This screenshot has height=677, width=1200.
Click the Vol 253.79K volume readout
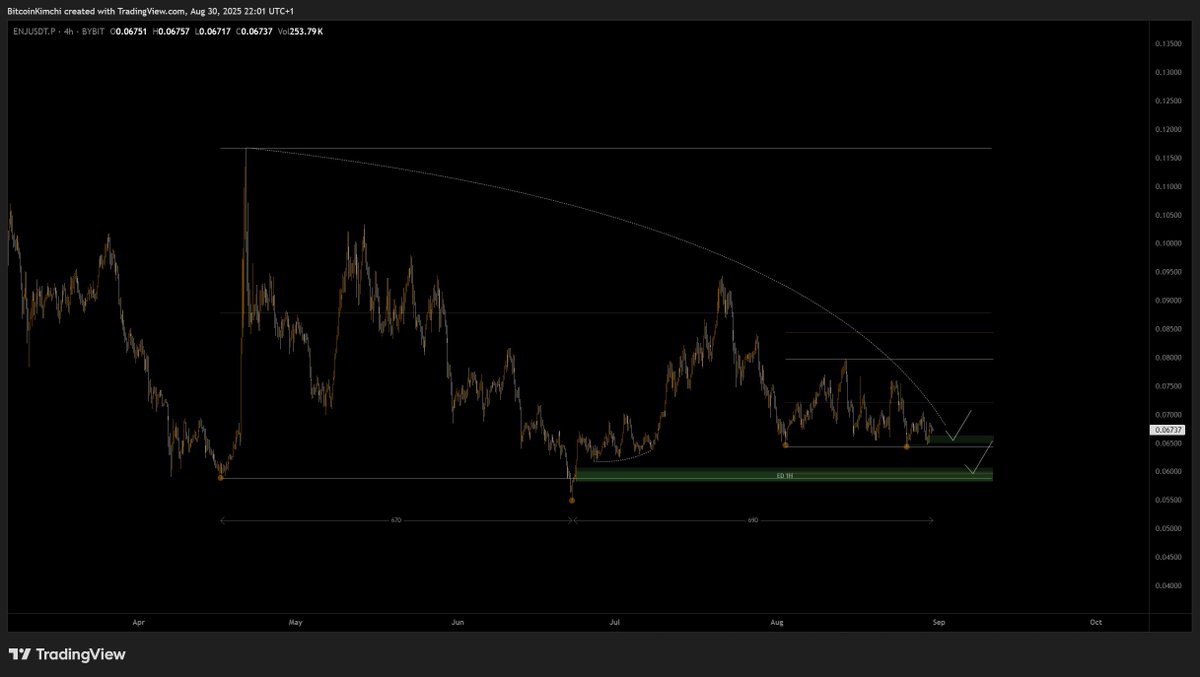pos(300,31)
